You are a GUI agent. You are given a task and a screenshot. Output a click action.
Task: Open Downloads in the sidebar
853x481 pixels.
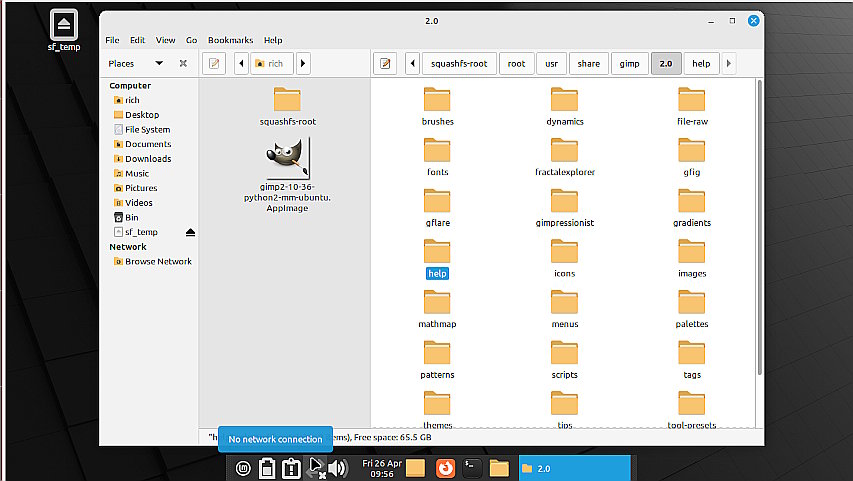pos(148,159)
